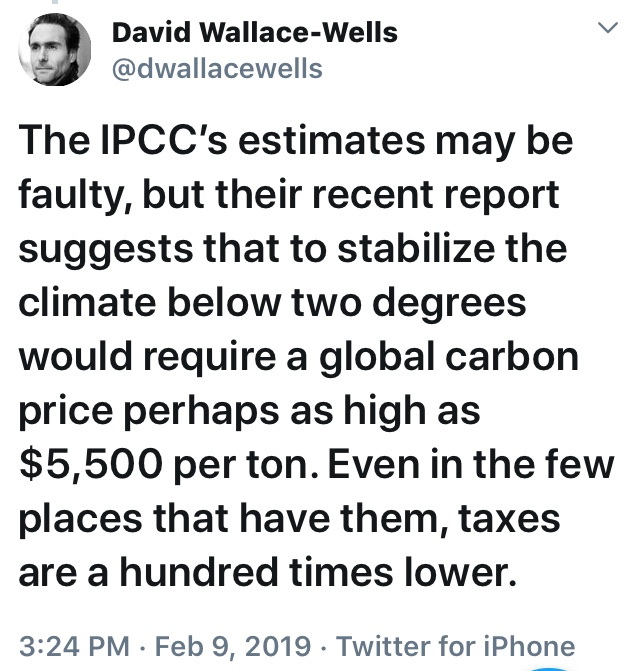Visit the @dwallacewells handle
This screenshot has width=640, height=671.
[x=217, y=68]
